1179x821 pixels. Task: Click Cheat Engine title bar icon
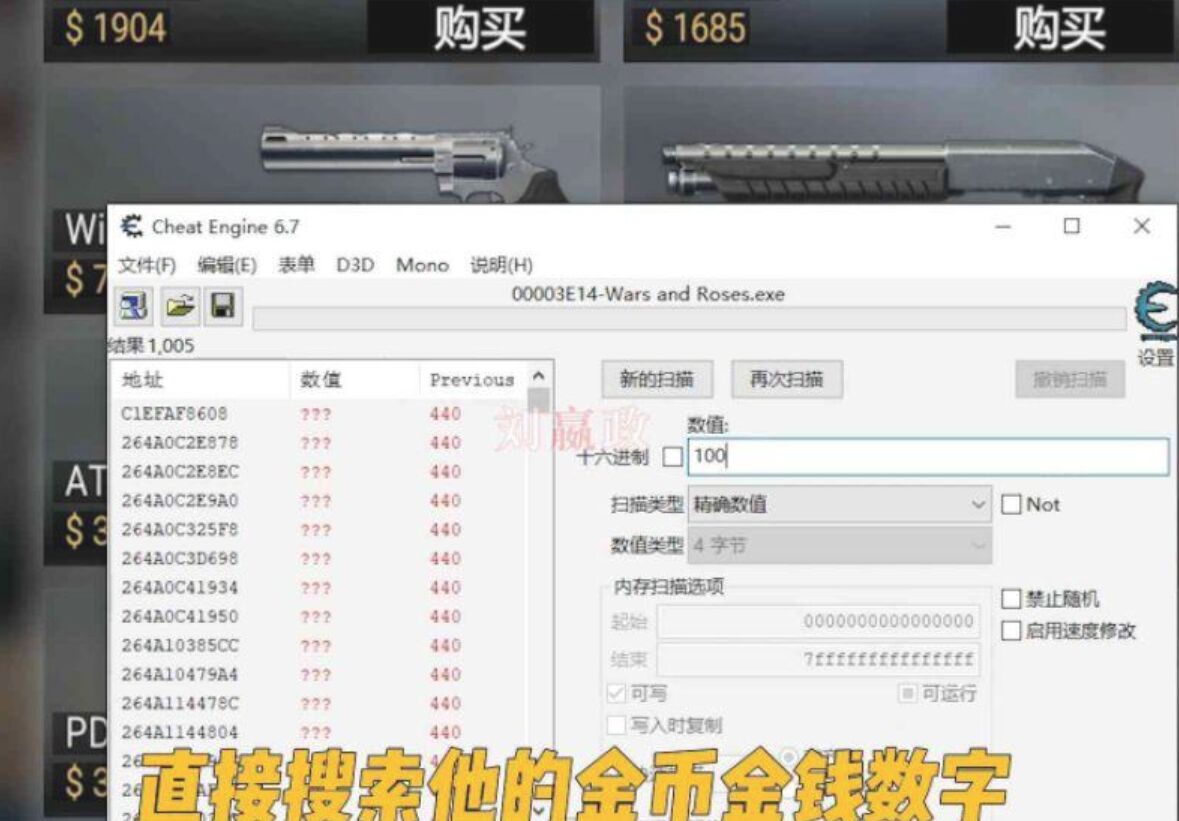pos(132,226)
